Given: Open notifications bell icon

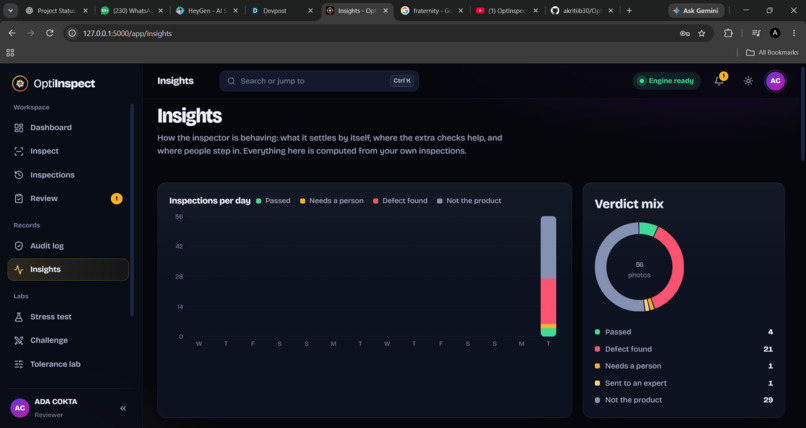Looking at the screenshot, I should [719, 81].
